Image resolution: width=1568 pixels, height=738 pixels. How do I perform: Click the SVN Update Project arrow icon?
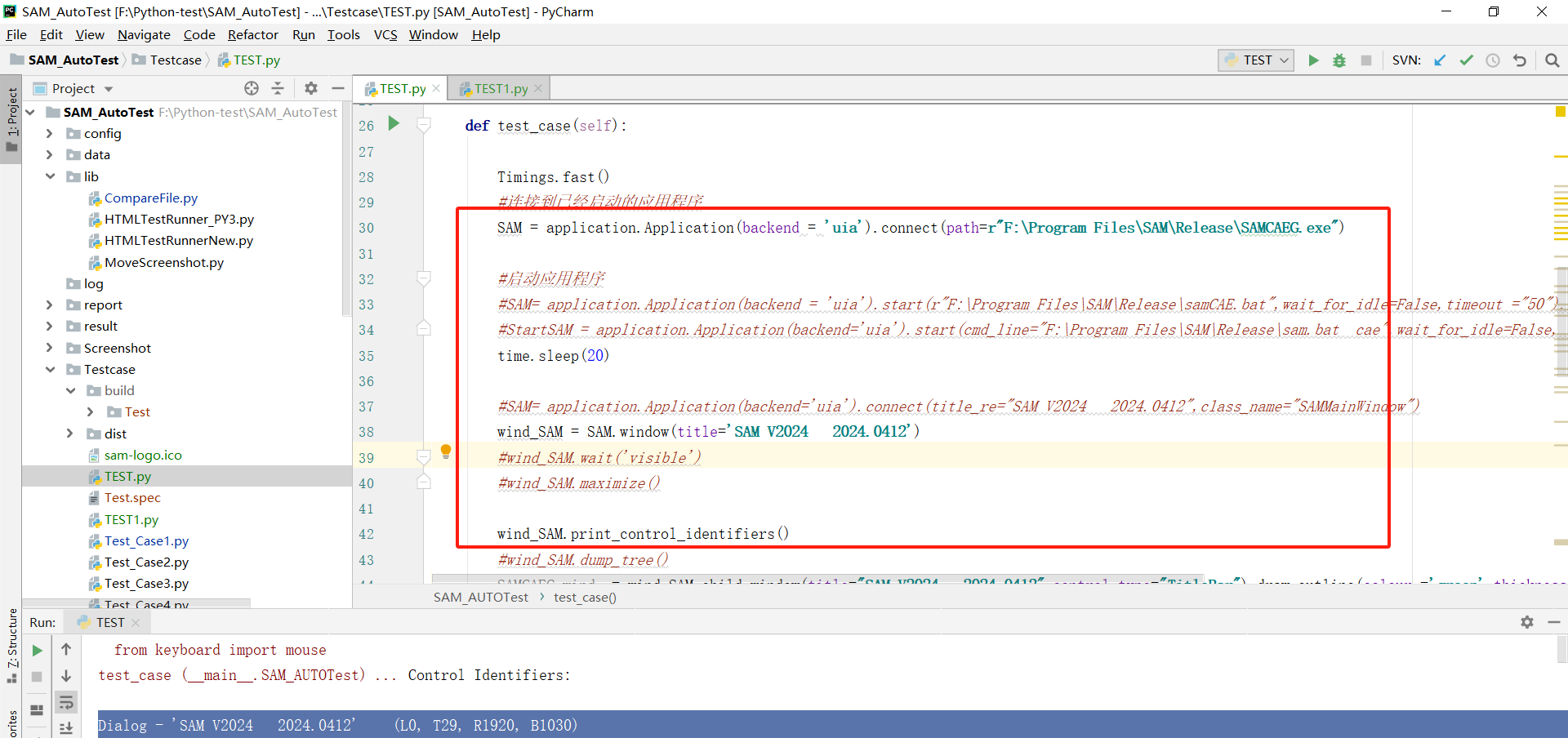point(1440,60)
